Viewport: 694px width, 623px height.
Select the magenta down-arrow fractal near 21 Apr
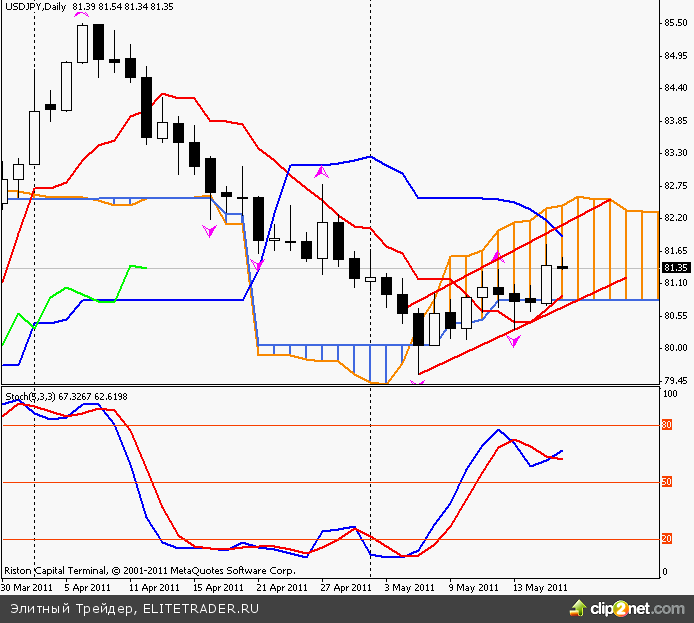point(257,264)
